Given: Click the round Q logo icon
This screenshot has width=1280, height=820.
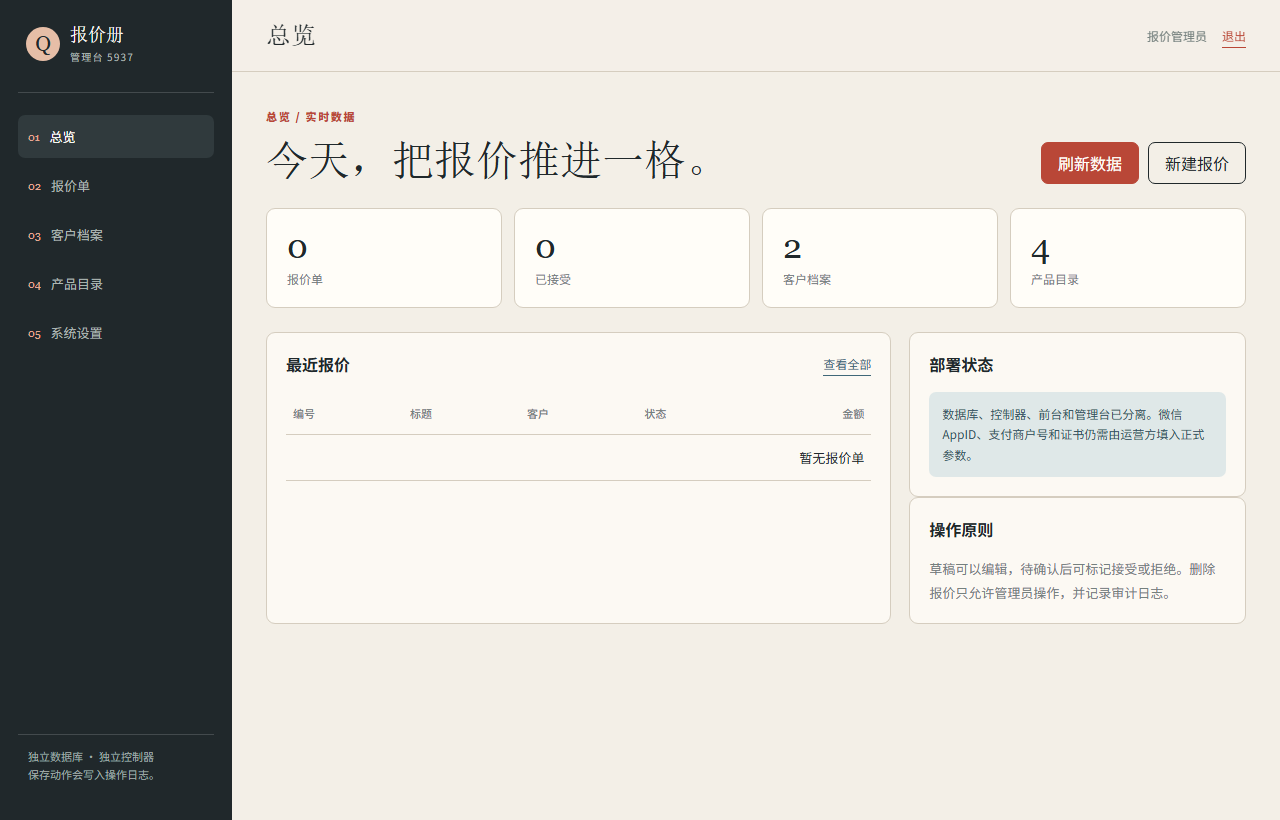Looking at the screenshot, I should 43,44.
